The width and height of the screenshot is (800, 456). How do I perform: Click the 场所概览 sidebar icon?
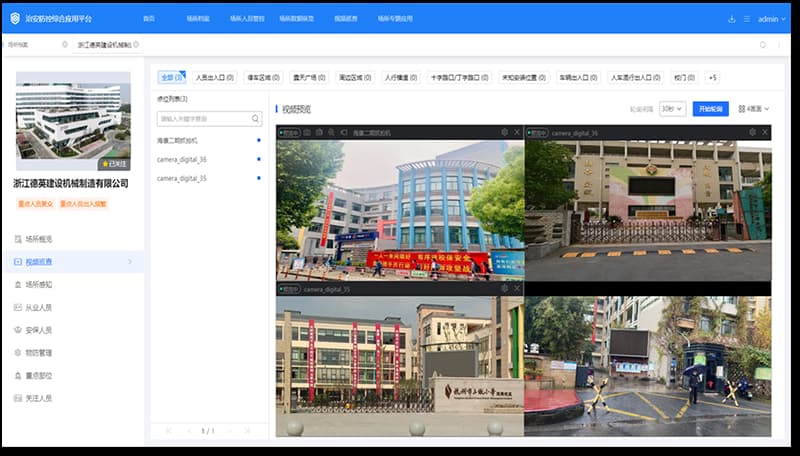(x=18, y=239)
